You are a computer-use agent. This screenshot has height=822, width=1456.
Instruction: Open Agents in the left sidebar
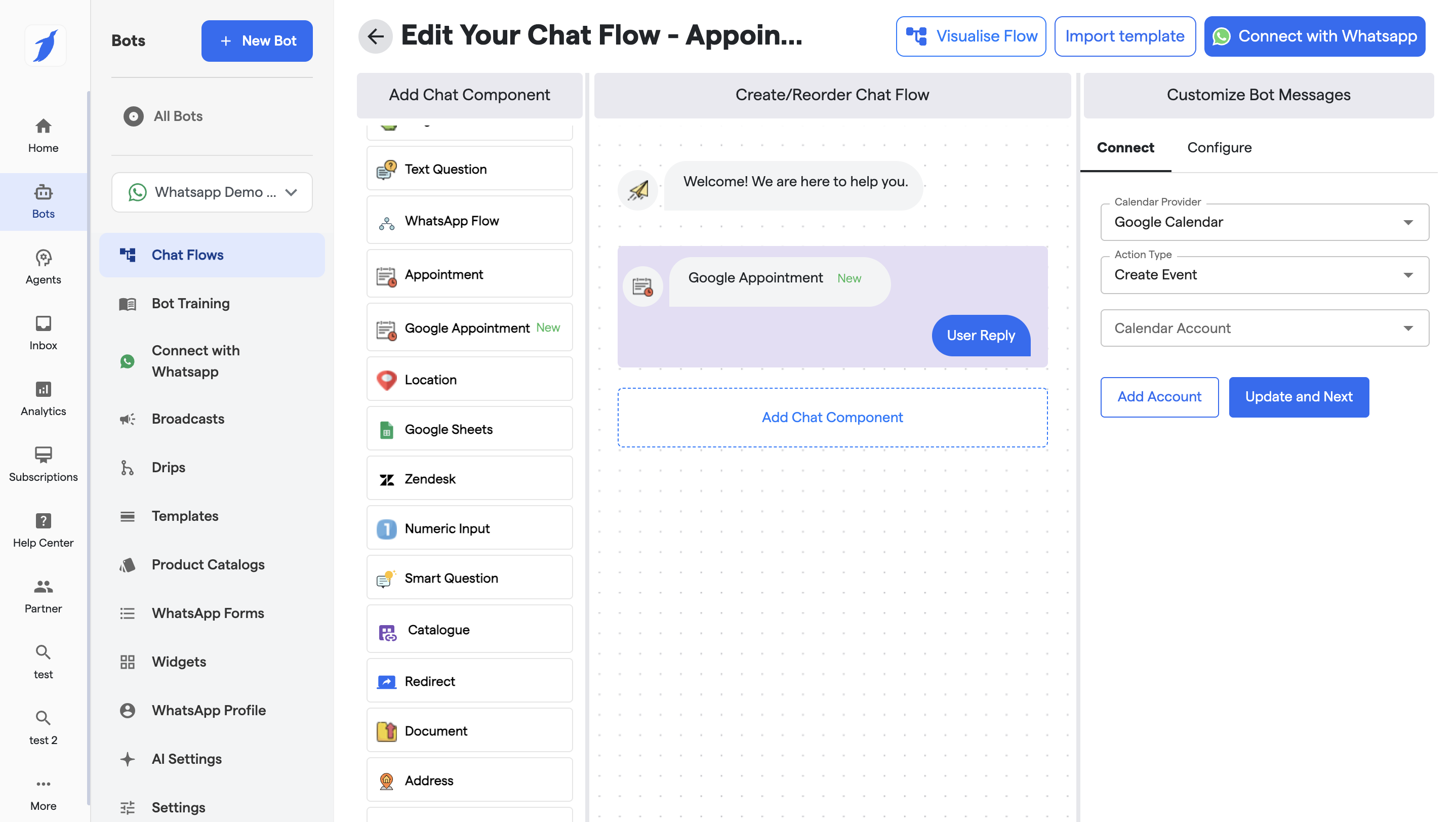point(43,267)
